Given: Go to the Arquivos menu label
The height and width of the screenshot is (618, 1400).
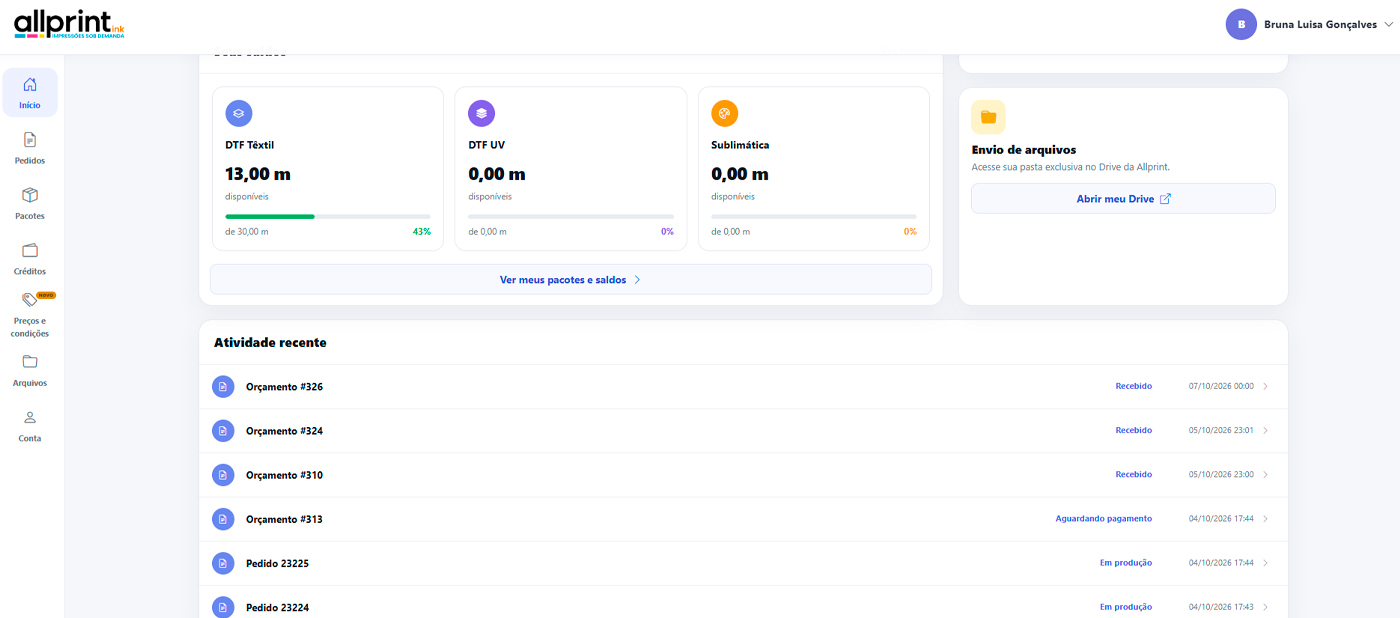Looking at the screenshot, I should tap(30, 383).
